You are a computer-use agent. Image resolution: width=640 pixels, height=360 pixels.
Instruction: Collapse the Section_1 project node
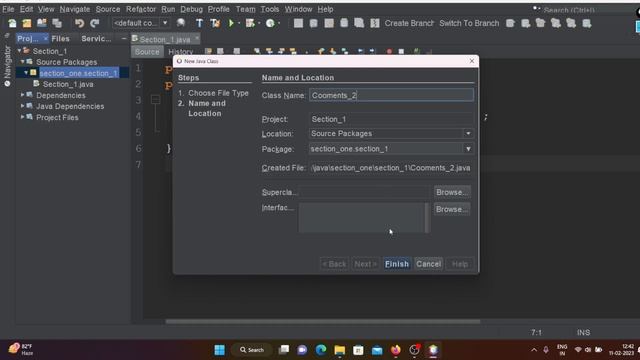click(x=19, y=51)
